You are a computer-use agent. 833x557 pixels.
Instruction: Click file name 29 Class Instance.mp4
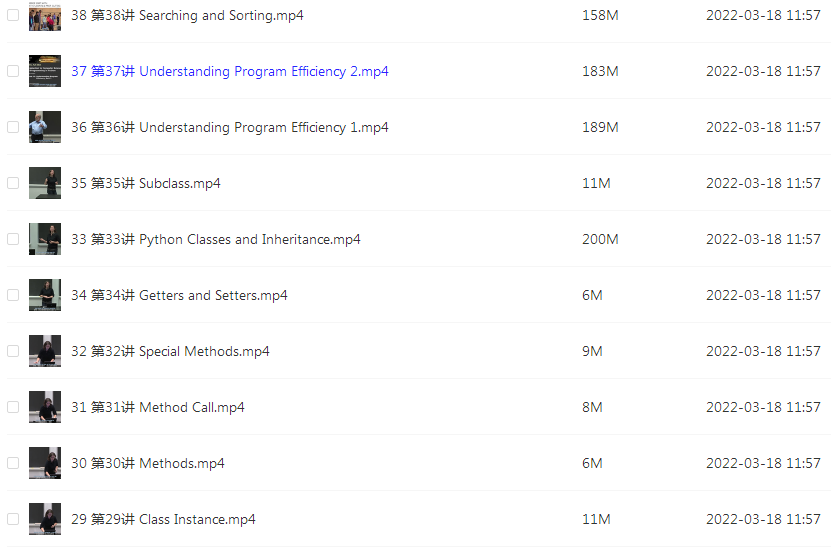[163, 519]
